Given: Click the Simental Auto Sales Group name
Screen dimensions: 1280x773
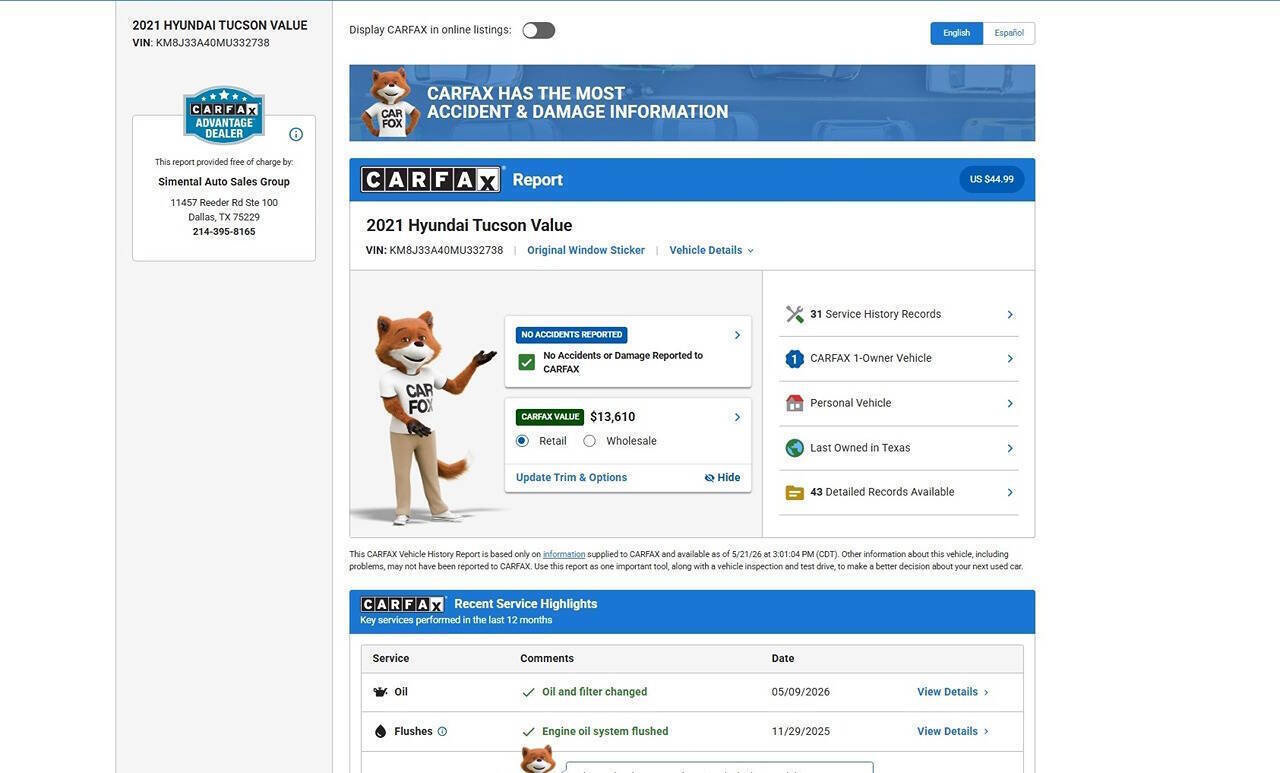Looking at the screenshot, I should 224,182.
